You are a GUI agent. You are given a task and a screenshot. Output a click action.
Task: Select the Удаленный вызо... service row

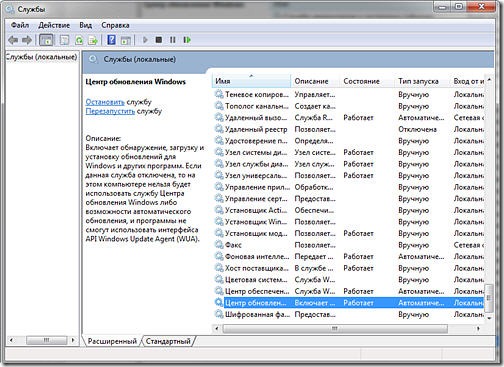[349, 118]
